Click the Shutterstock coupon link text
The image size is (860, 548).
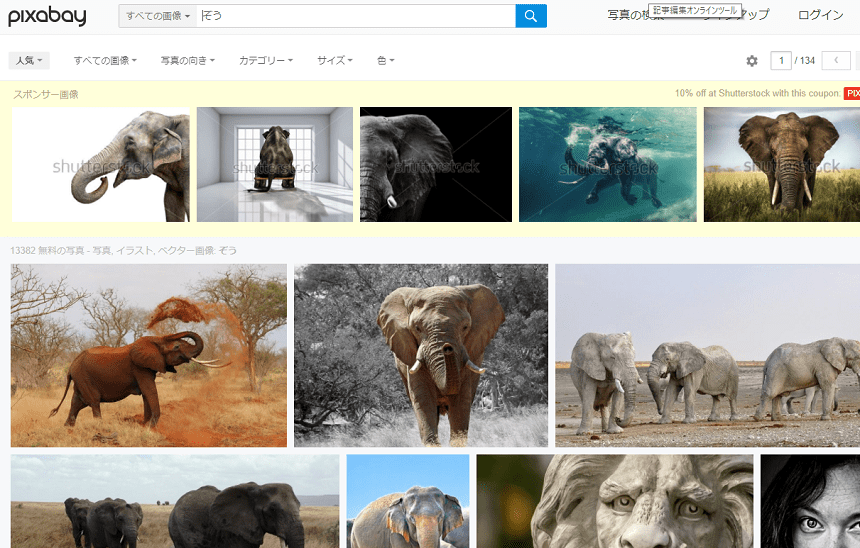pyautogui.click(x=757, y=93)
